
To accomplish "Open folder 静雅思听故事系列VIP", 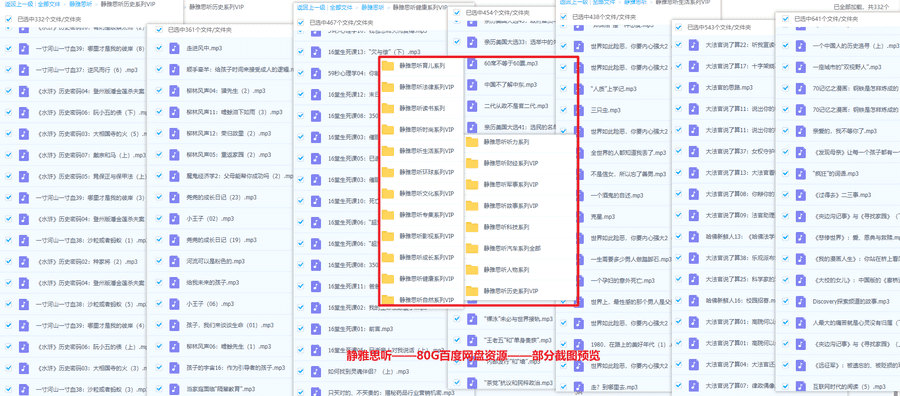I will coord(510,205).
